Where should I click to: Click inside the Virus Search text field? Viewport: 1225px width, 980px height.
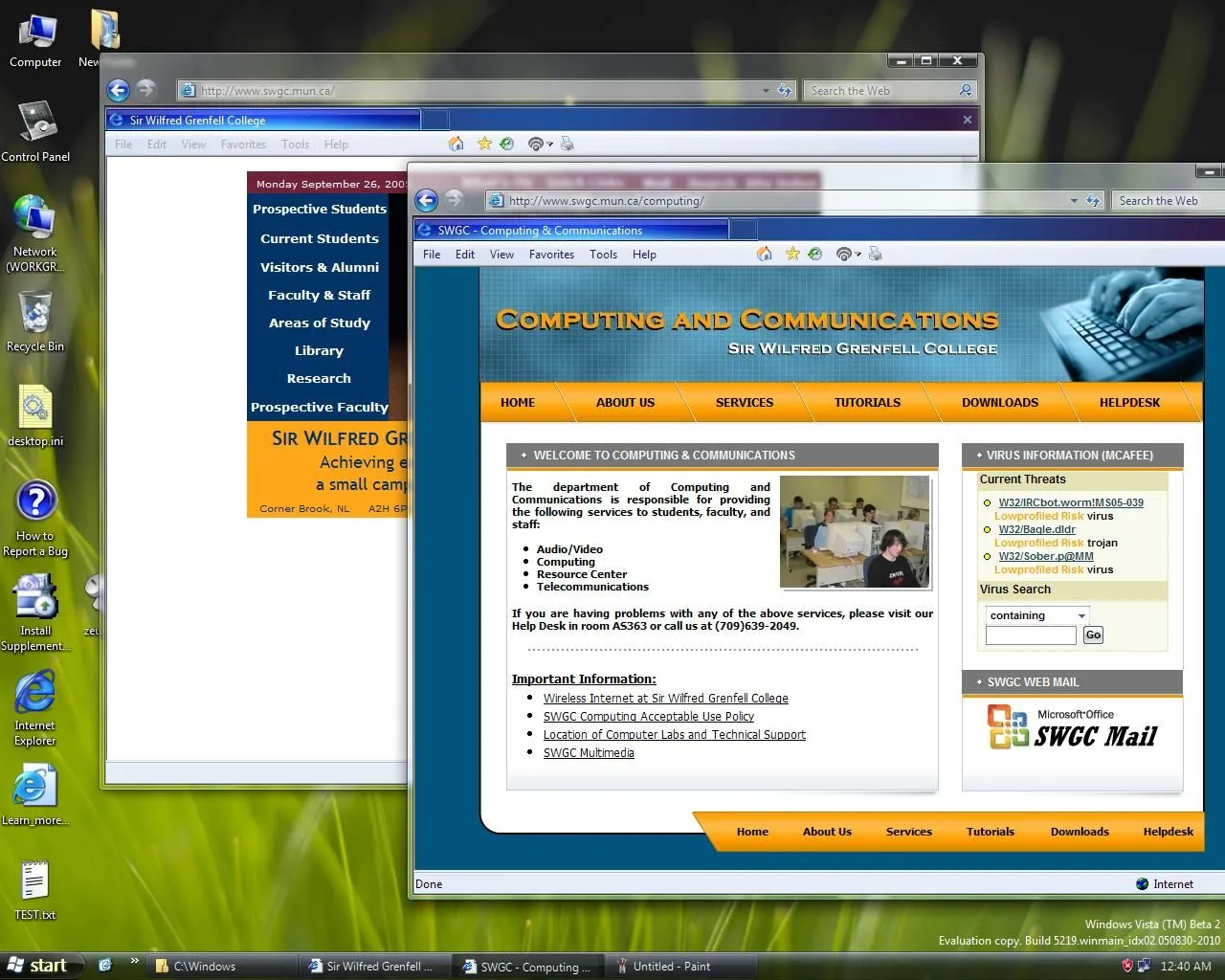pos(1031,635)
